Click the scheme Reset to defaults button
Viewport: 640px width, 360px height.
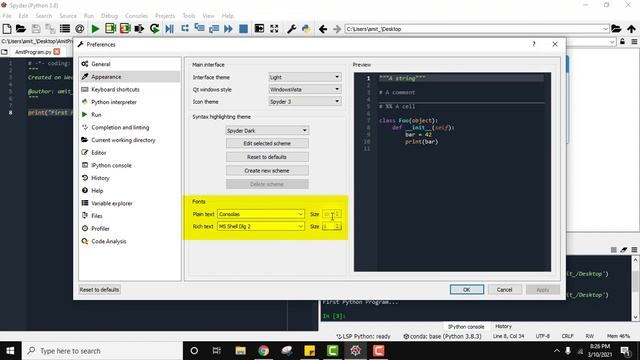pyautogui.click(x=267, y=157)
